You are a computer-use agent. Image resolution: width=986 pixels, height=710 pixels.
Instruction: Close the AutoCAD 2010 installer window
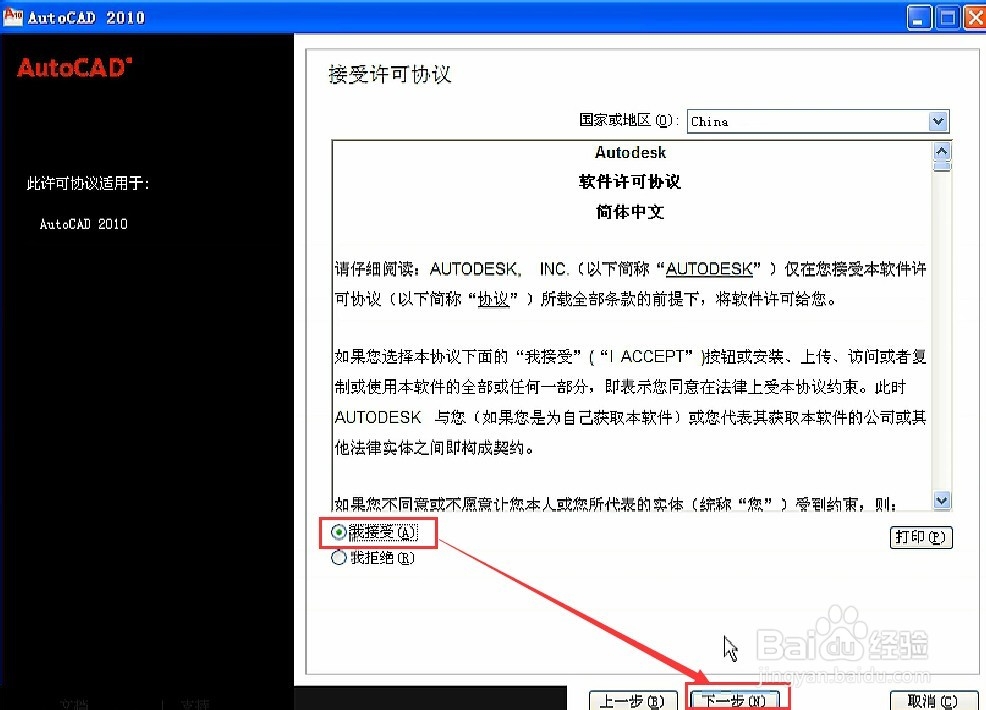tap(975, 18)
